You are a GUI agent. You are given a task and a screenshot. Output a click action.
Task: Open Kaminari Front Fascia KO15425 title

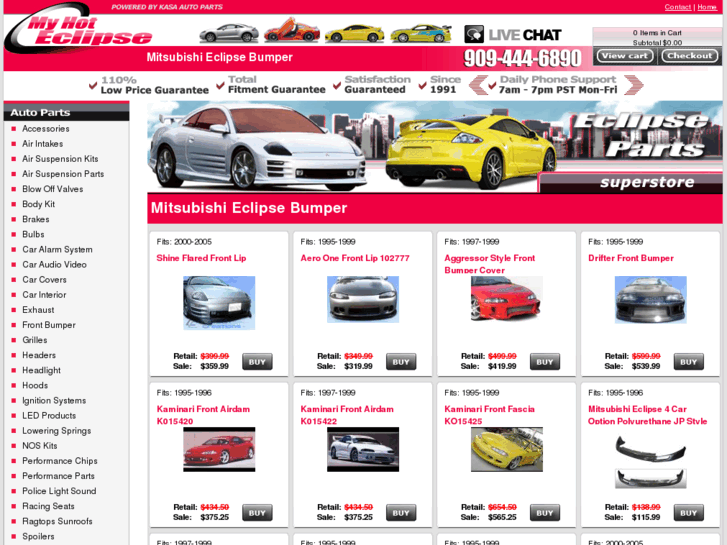point(489,415)
